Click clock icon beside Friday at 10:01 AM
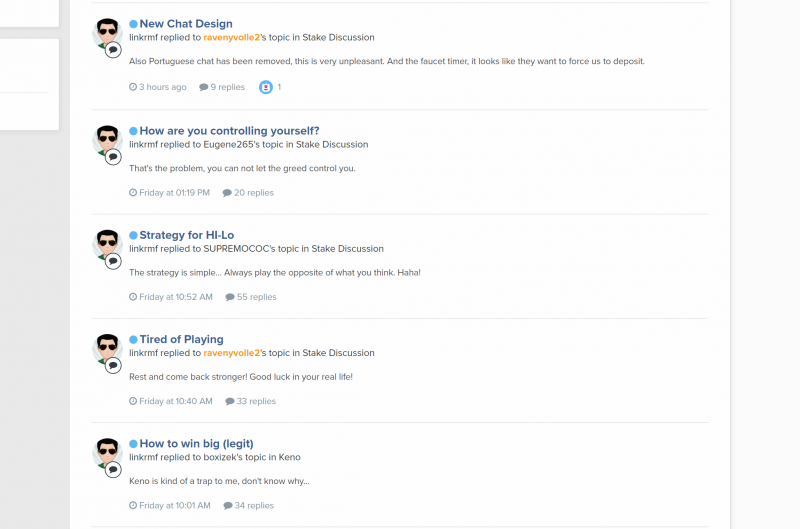800x529 pixels. coord(133,506)
